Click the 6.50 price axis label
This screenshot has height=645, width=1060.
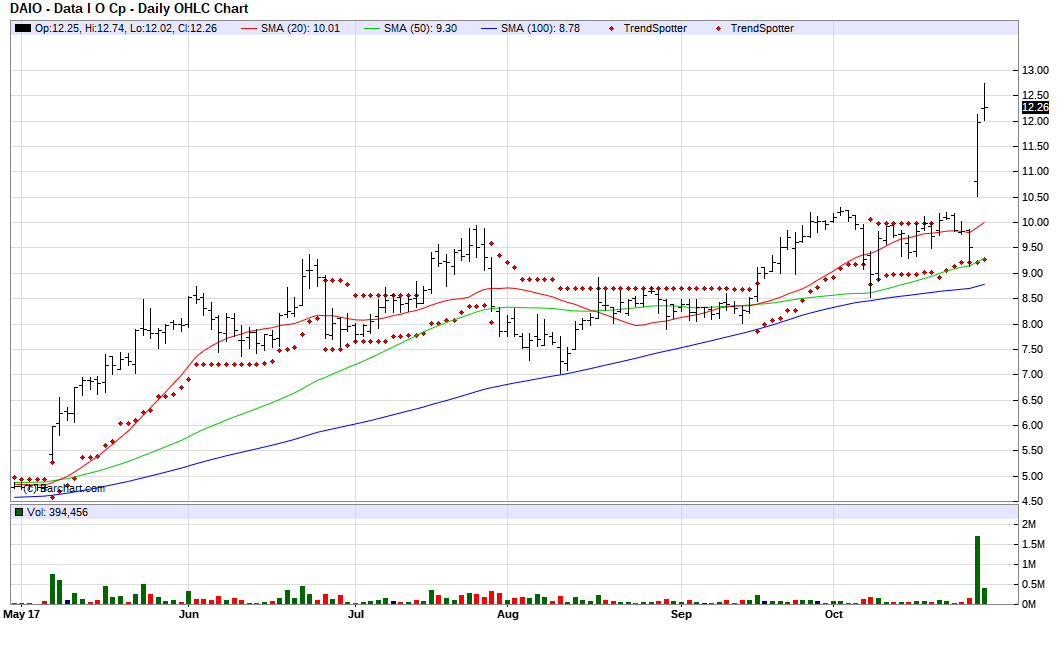(x=1035, y=400)
